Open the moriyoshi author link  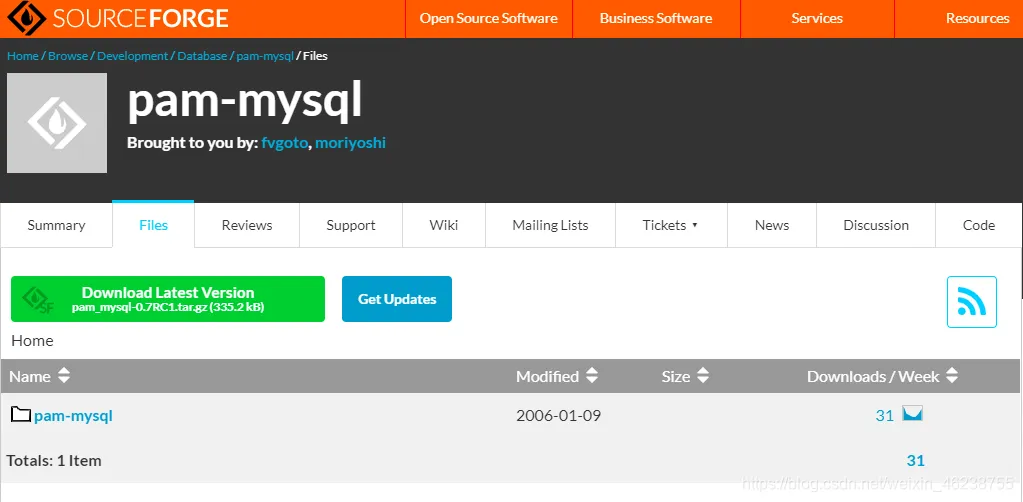(350, 143)
